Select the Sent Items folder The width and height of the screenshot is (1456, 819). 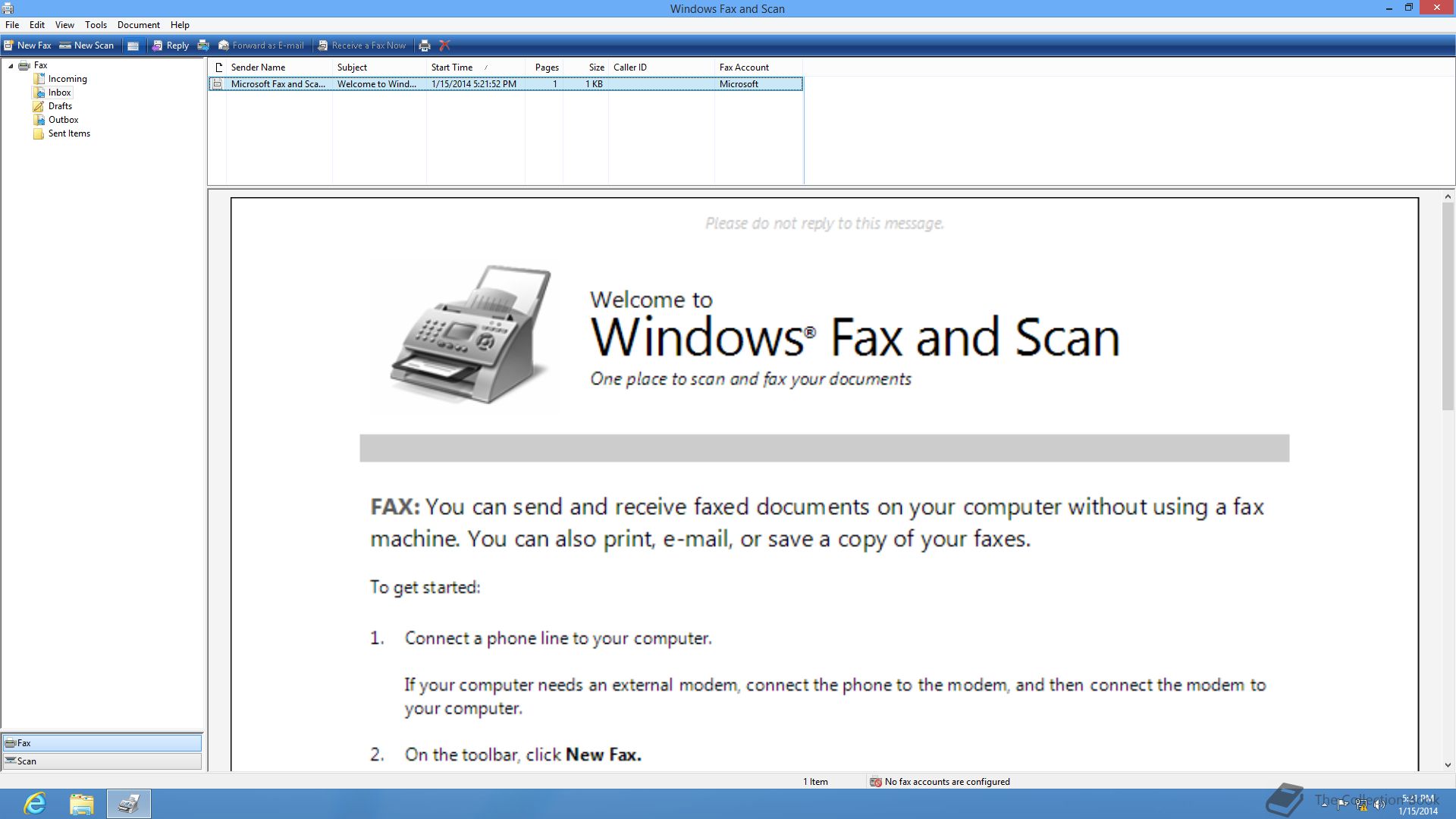click(69, 133)
